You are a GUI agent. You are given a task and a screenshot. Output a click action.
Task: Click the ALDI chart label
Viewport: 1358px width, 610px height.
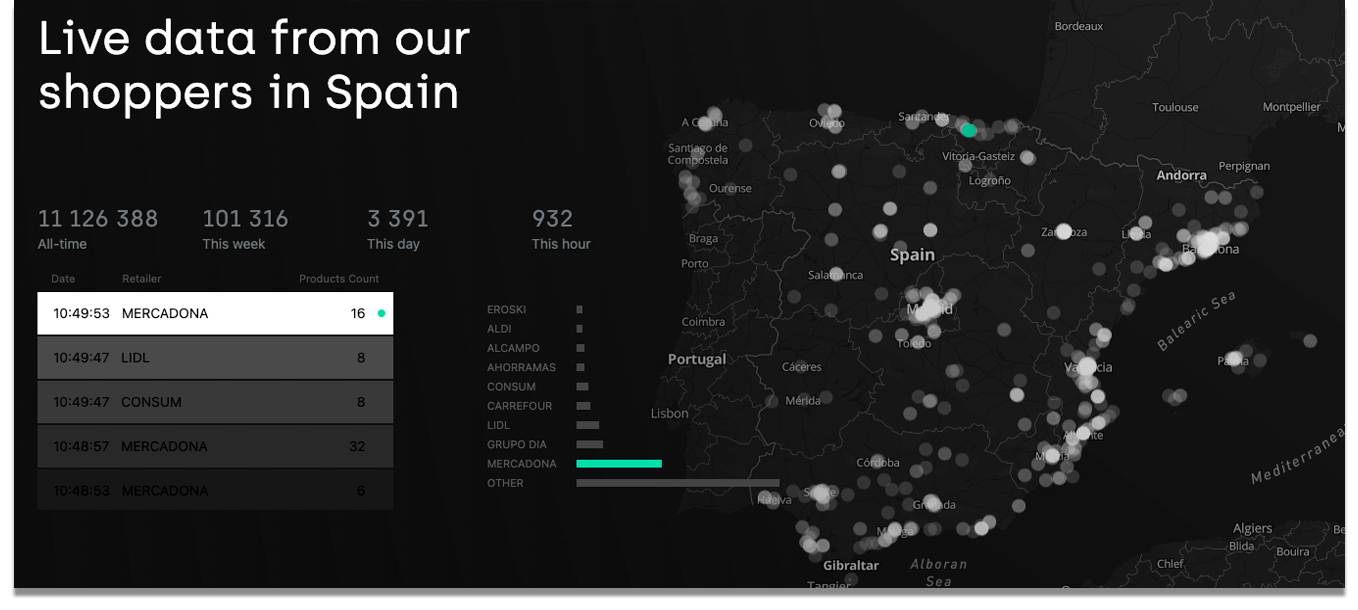click(499, 329)
